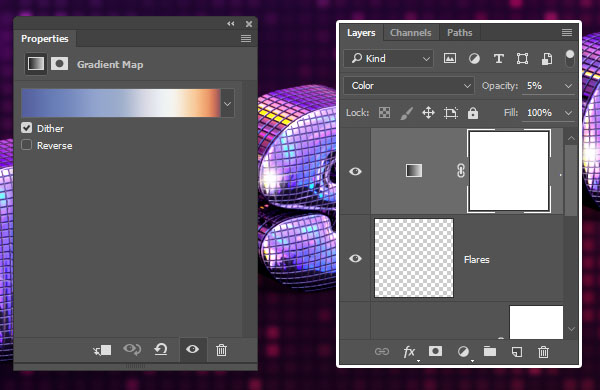Filter layers by type layers icon
The height and width of the screenshot is (390, 600).
point(498,59)
